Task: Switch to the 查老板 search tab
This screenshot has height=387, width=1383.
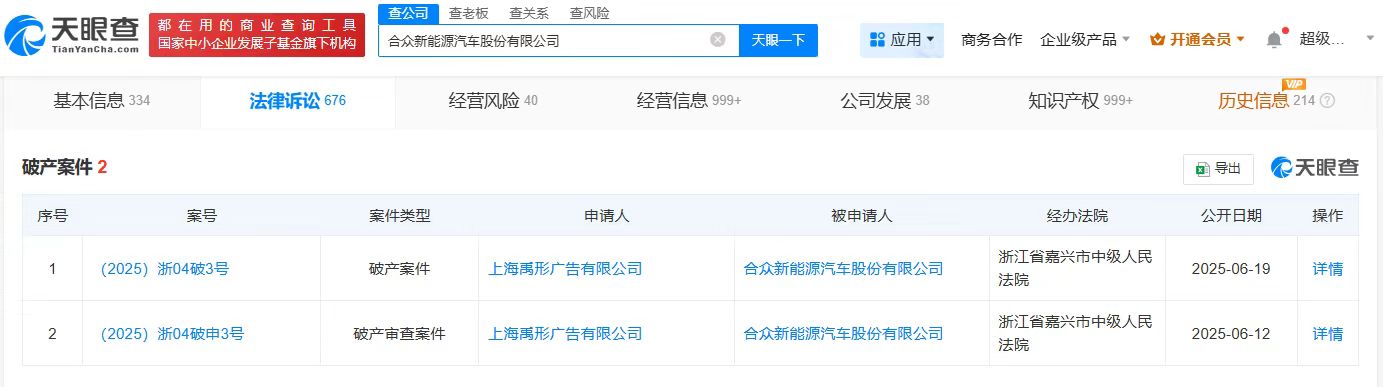Action: pyautogui.click(x=469, y=13)
